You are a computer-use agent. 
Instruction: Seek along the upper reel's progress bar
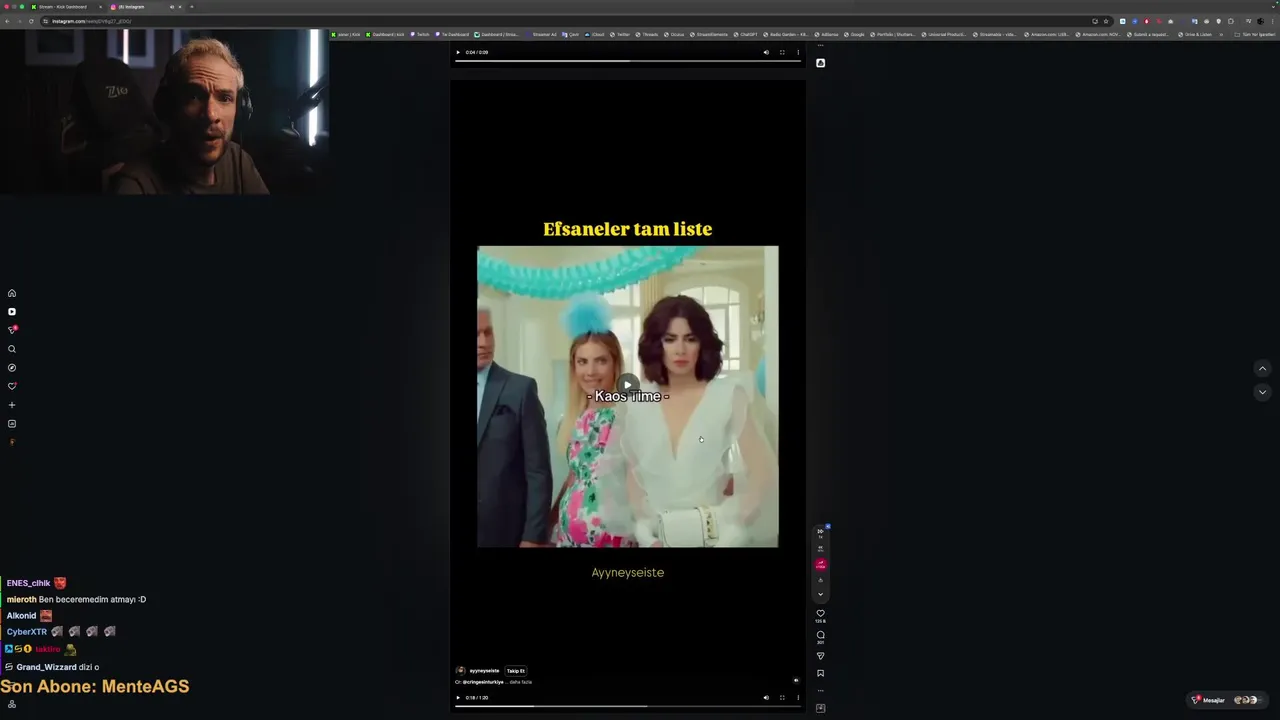628,61
